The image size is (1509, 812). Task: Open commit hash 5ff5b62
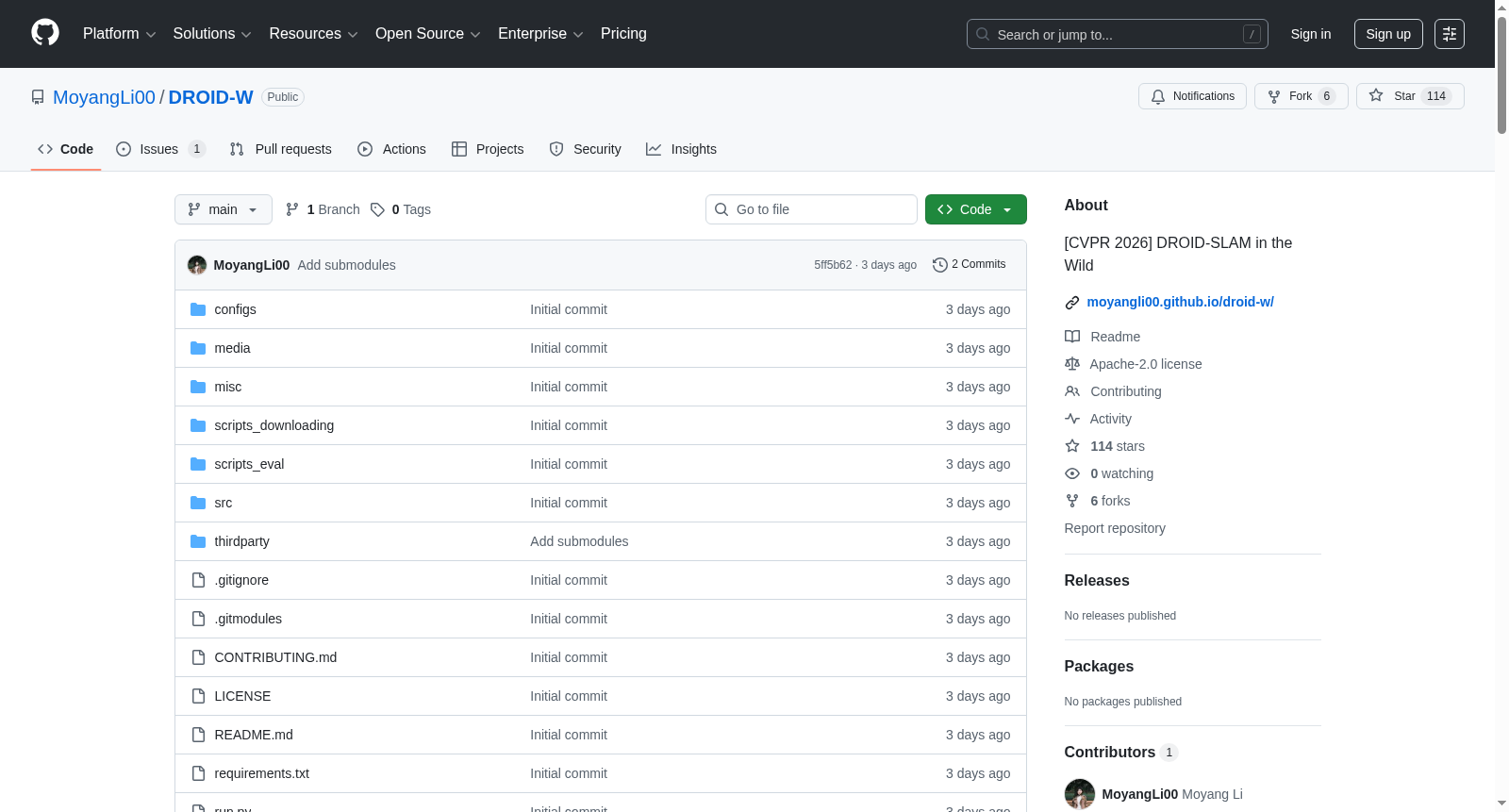833,265
